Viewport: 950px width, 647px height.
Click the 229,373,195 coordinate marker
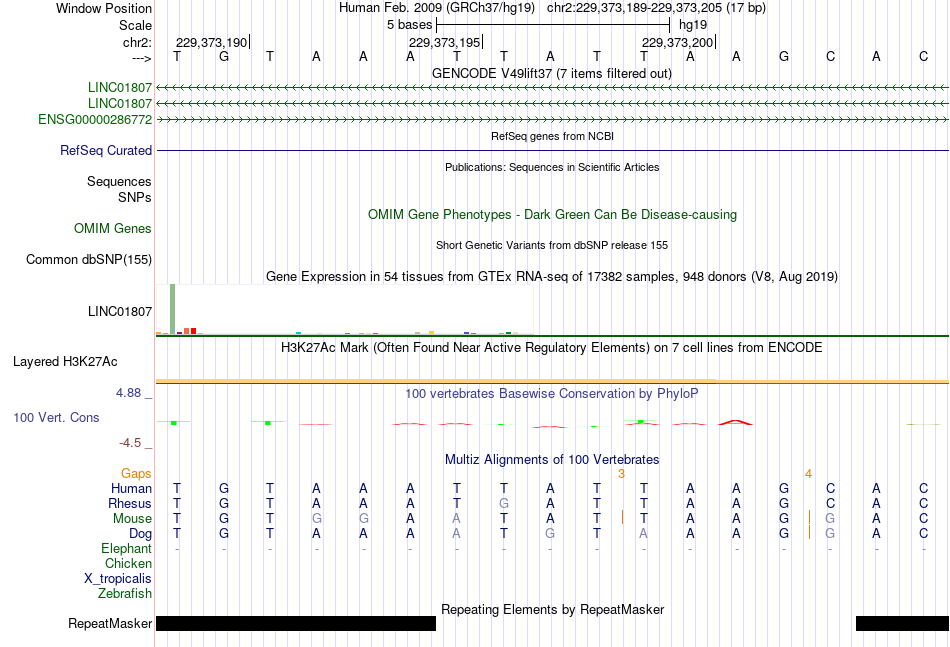pos(445,42)
